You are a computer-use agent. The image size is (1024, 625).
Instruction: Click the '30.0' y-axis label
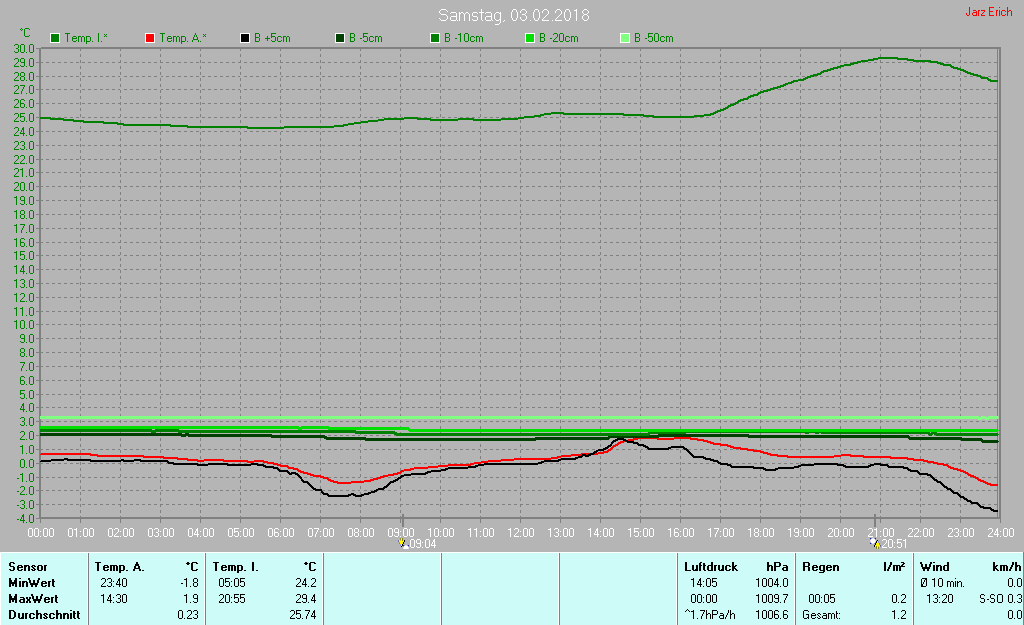[24, 49]
